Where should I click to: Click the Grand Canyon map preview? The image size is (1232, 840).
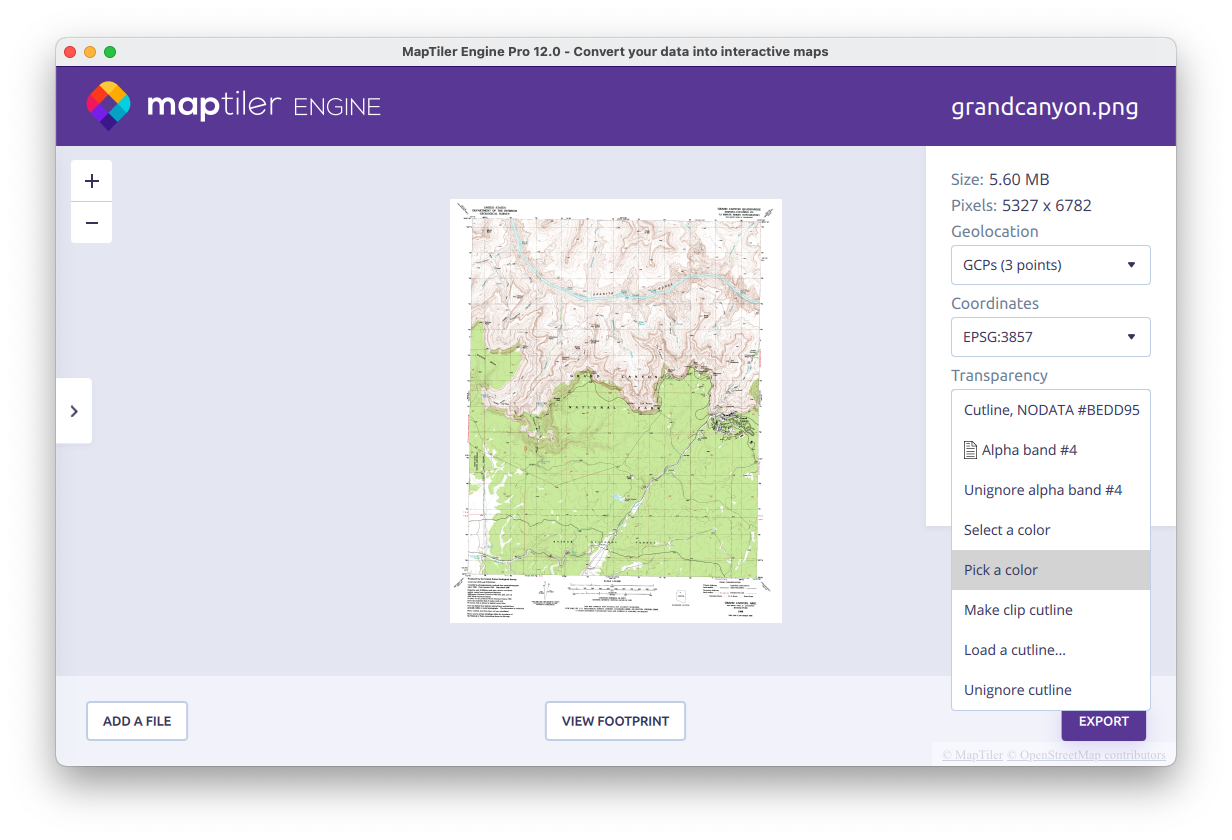pyautogui.click(x=615, y=410)
